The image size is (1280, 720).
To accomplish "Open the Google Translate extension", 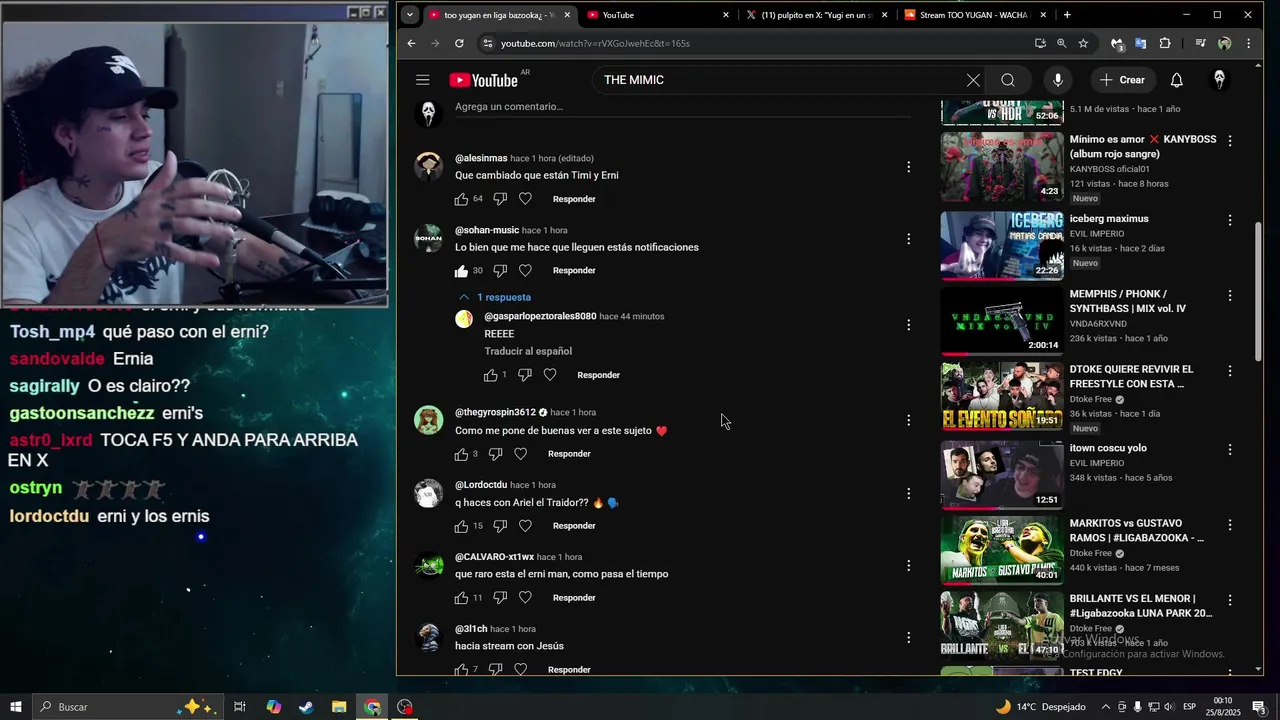I will [1141, 43].
